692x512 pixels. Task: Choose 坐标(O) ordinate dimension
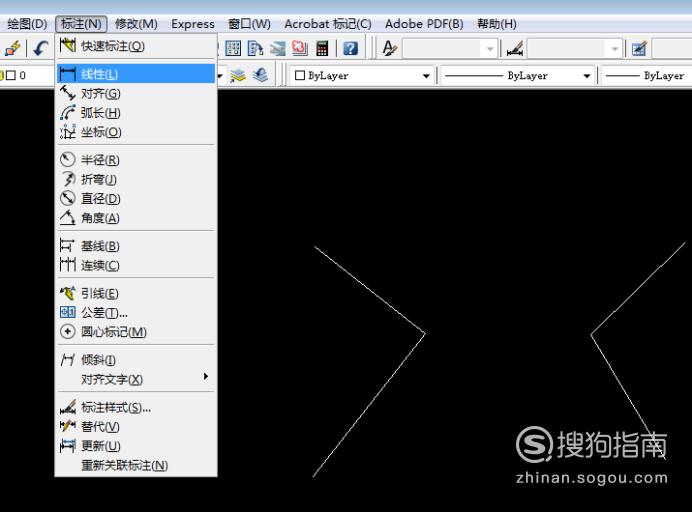point(136,132)
